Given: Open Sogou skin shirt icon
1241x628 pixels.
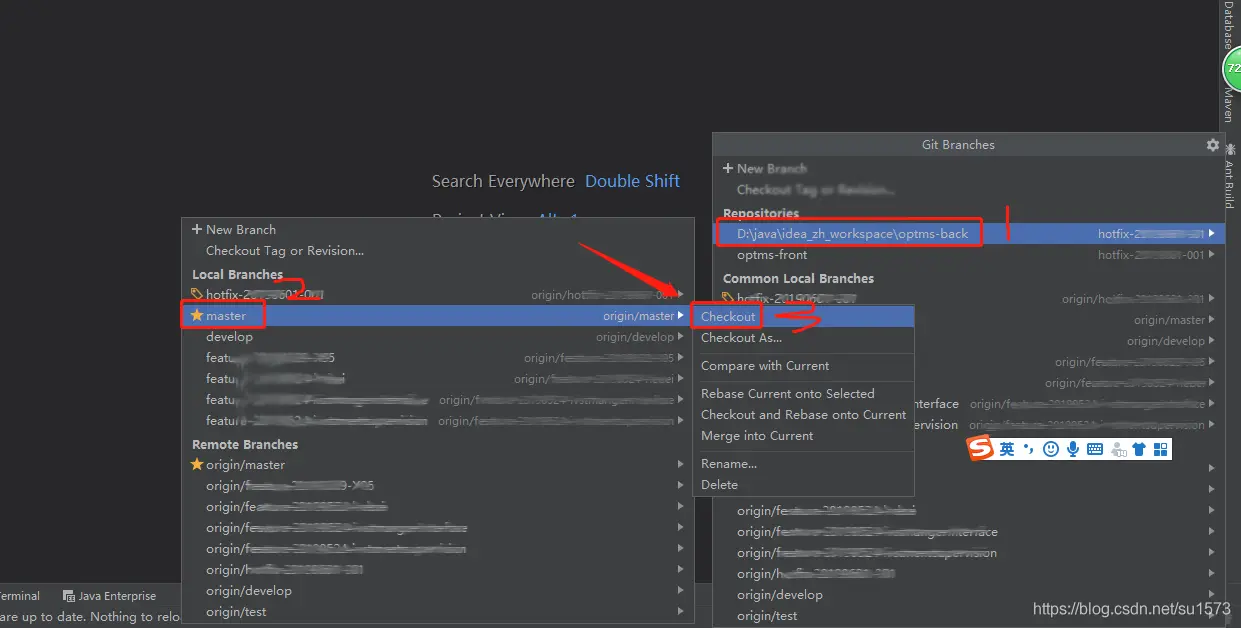Looking at the screenshot, I should [x=1139, y=450].
